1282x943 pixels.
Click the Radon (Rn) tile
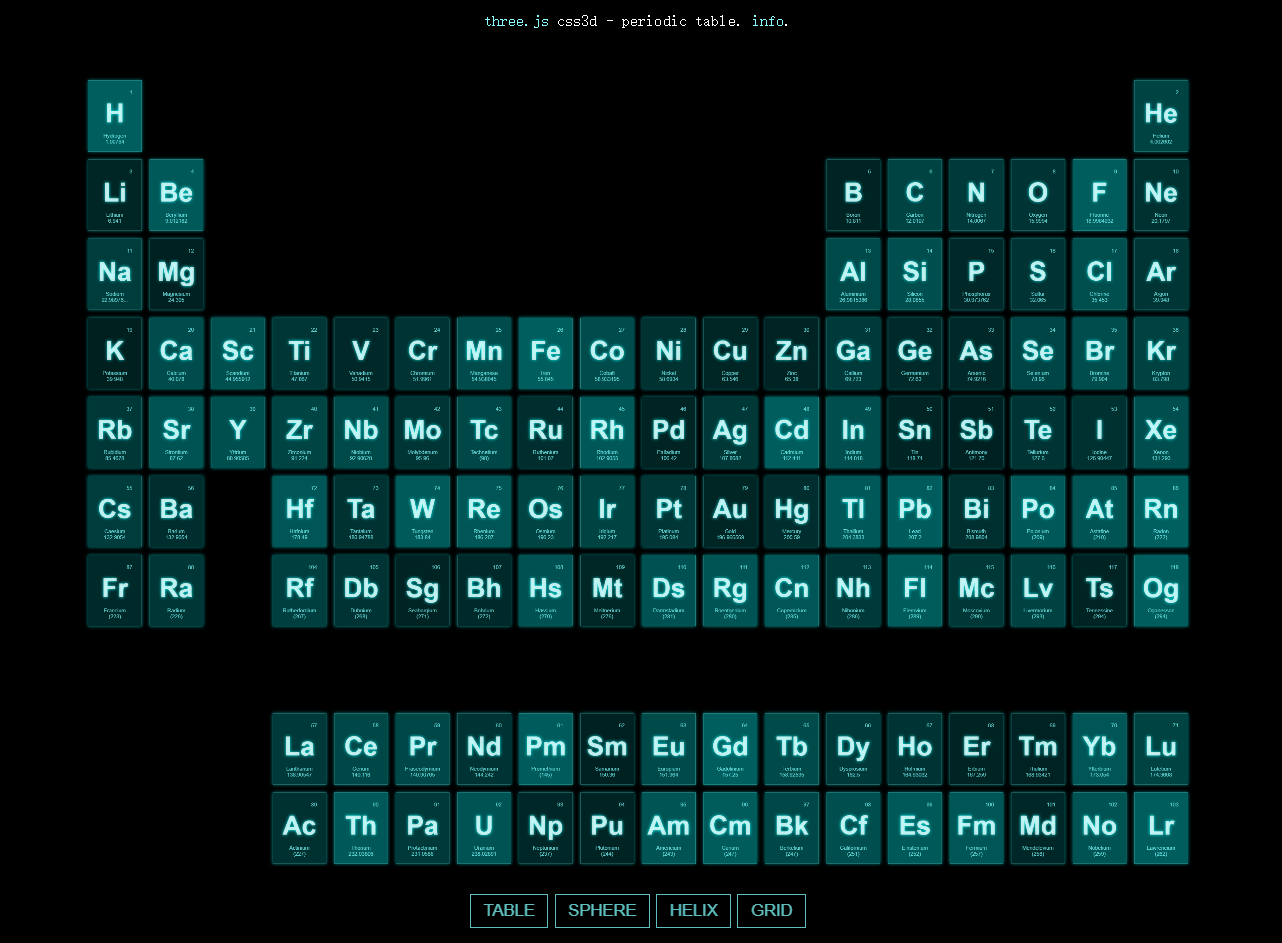[1161, 511]
